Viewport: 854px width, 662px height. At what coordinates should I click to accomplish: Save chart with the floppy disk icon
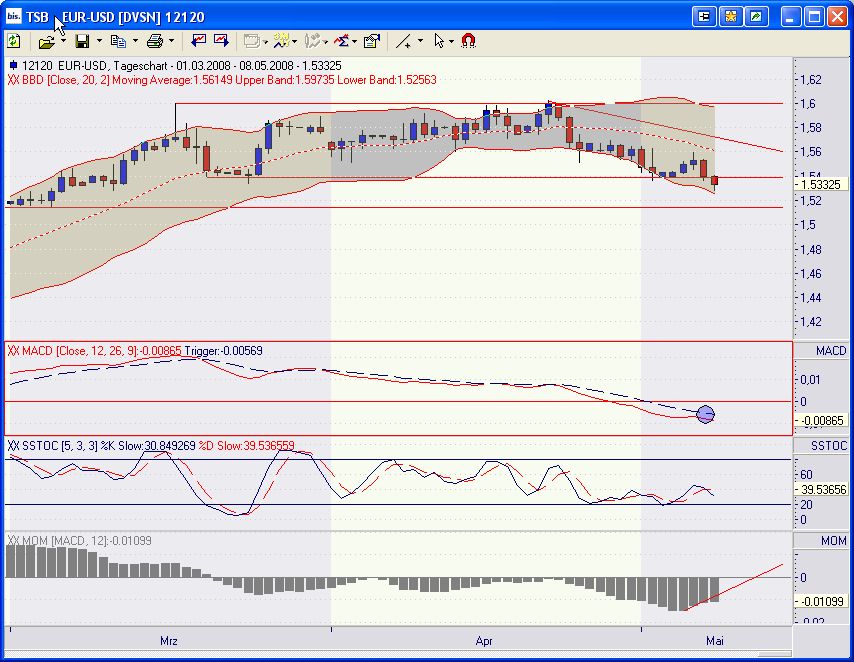pos(82,41)
